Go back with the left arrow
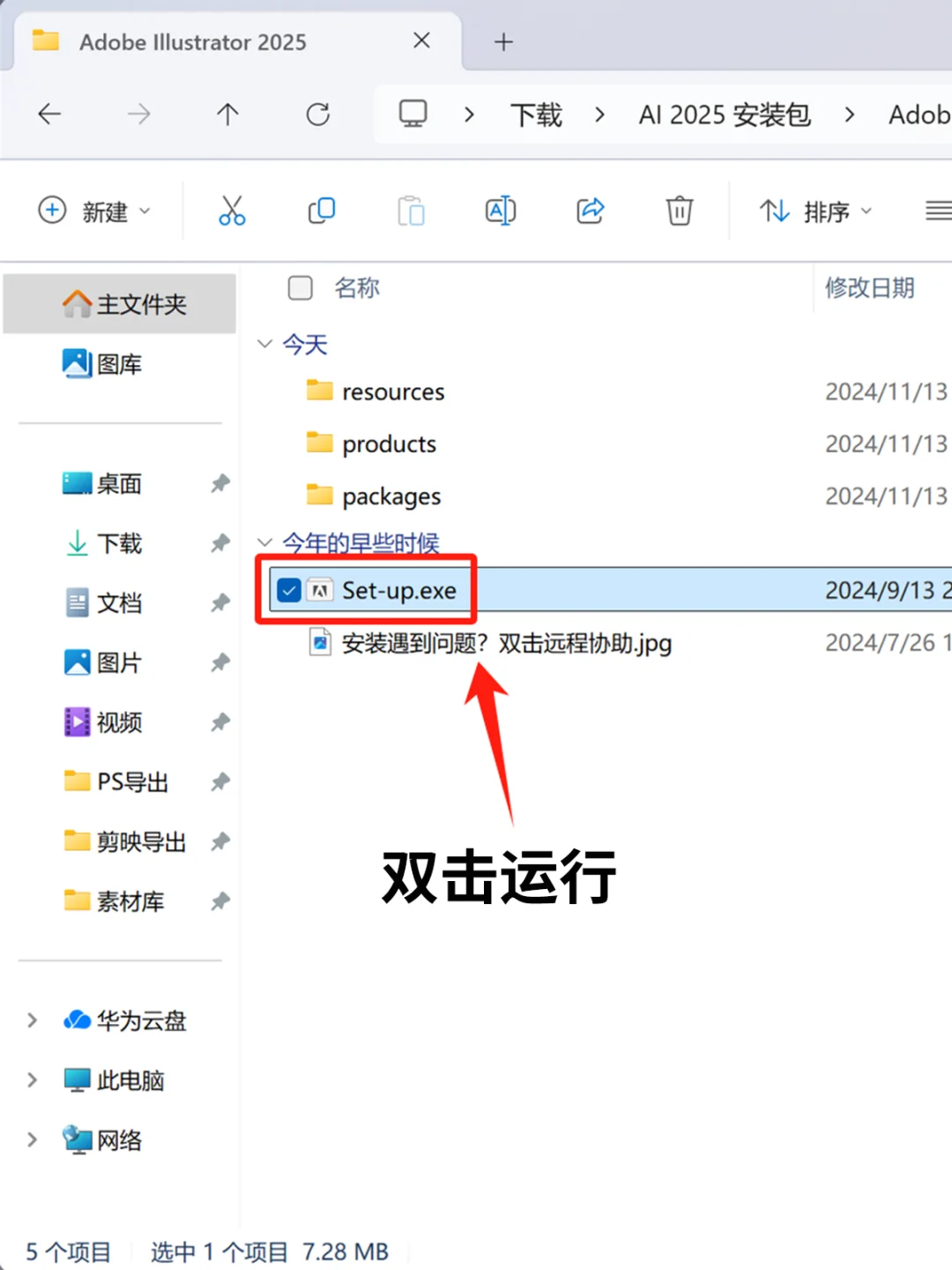Screen dimensions: 952x1270 pos(49,114)
